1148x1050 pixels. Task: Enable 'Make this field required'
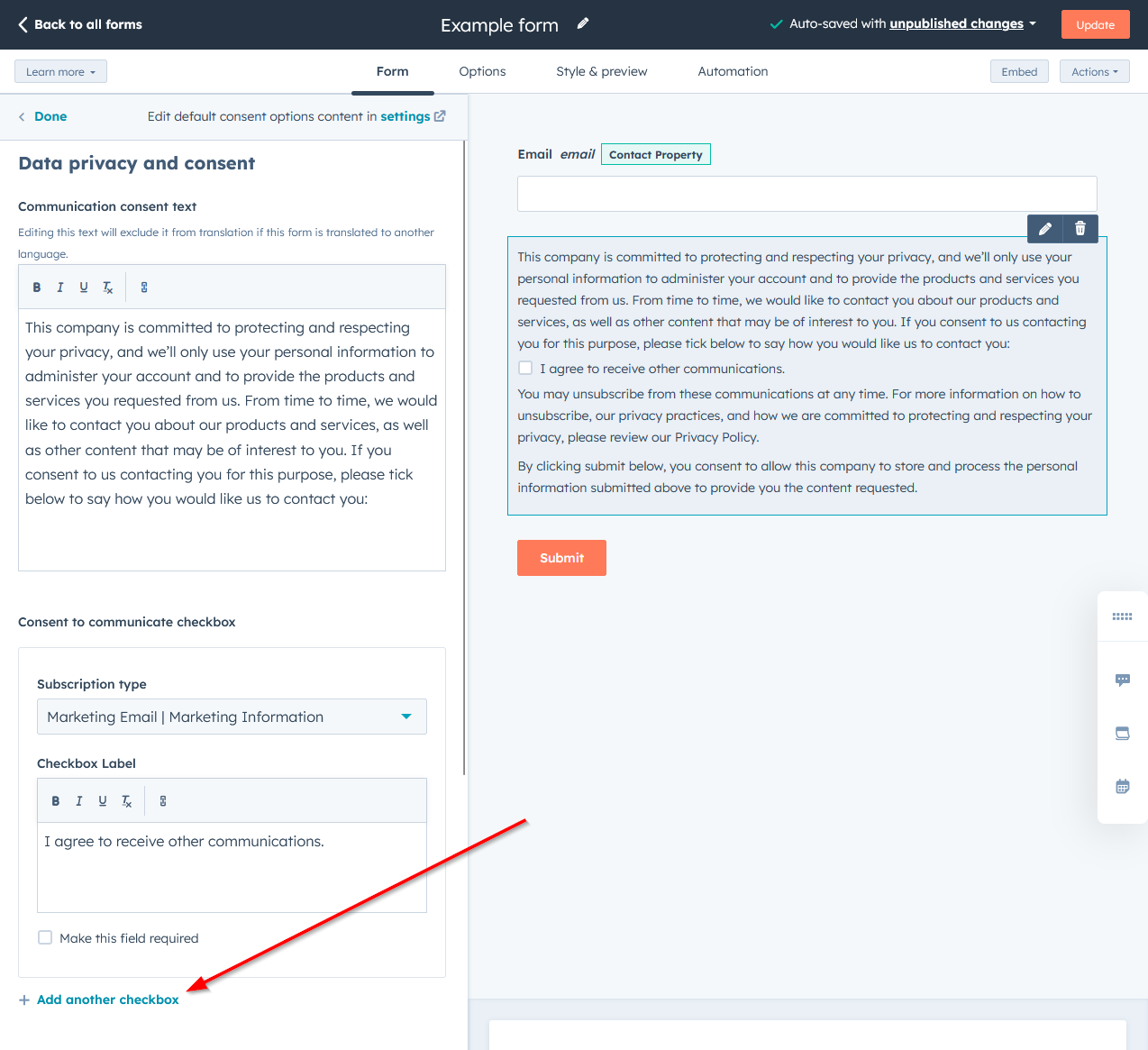44,937
